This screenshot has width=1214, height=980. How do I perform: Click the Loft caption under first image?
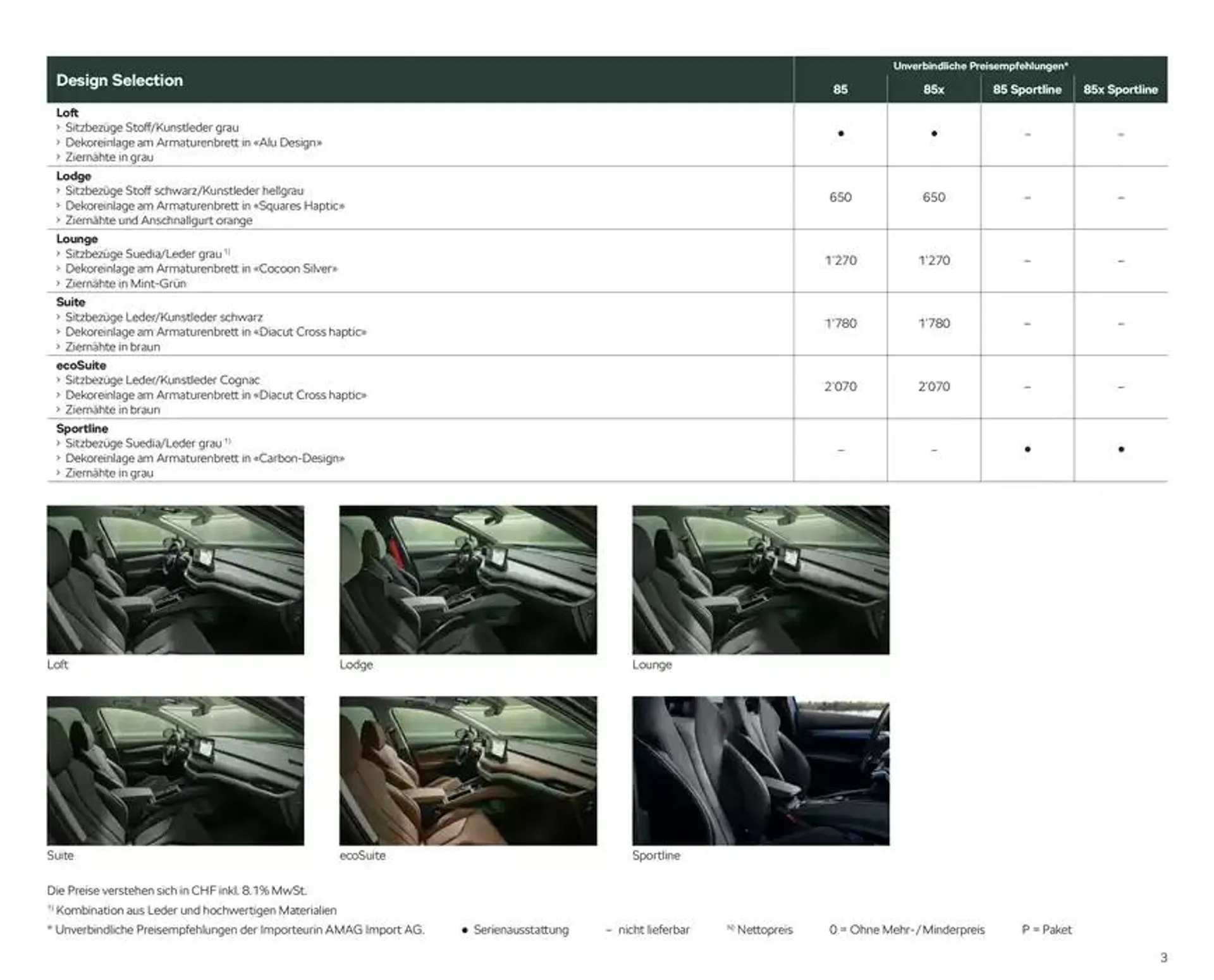tap(58, 665)
